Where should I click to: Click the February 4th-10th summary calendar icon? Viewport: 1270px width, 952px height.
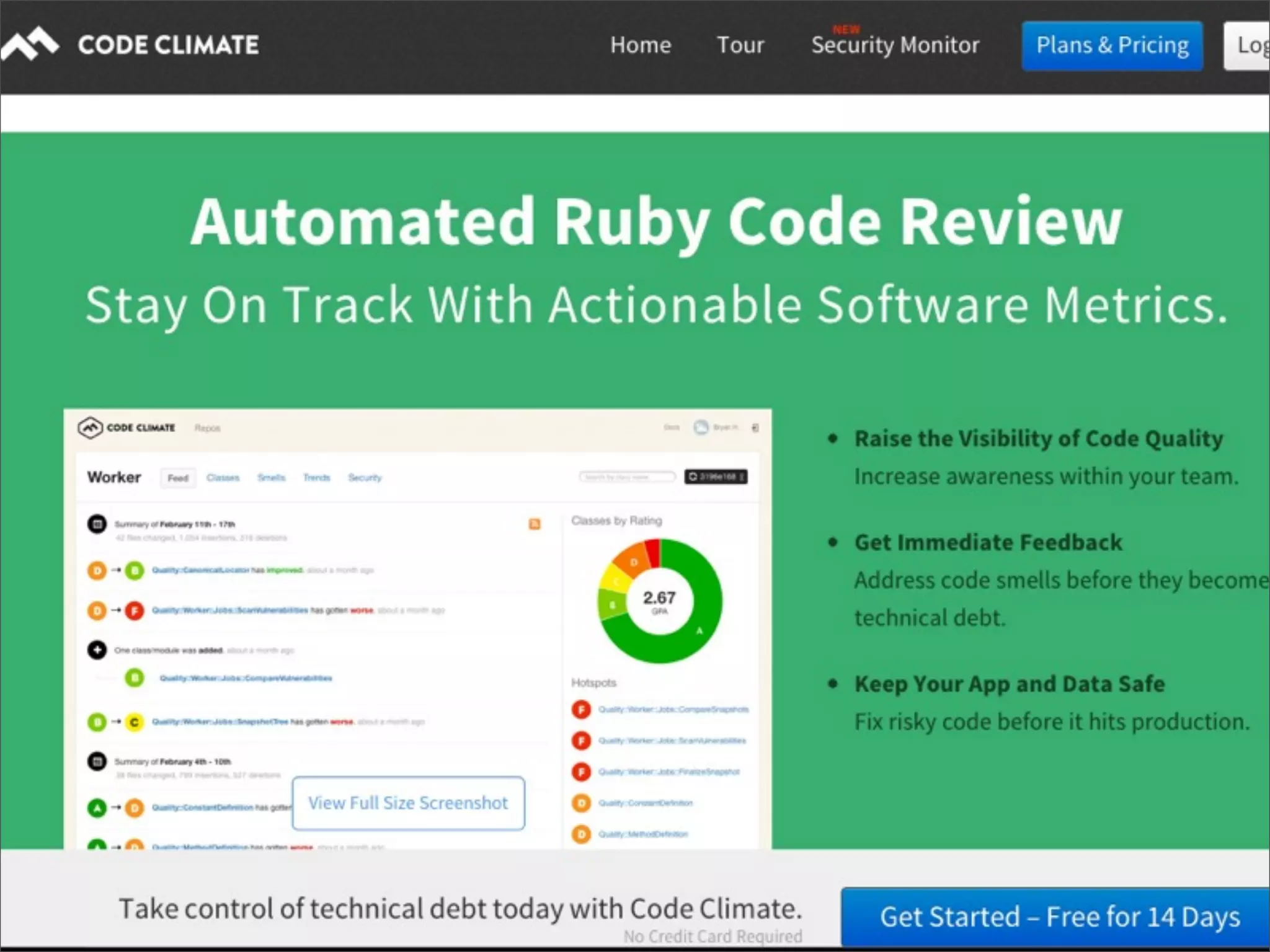(97, 761)
